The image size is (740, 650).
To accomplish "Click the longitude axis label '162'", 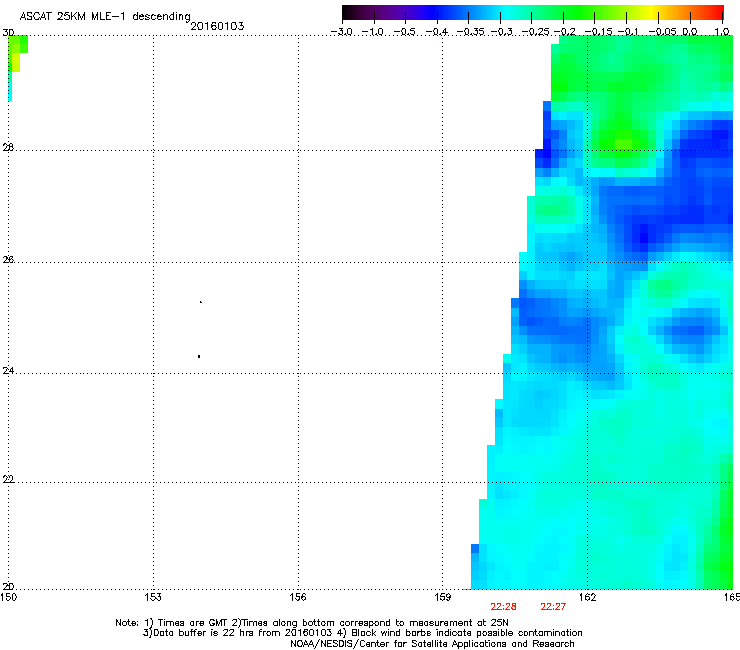I will point(587,597).
